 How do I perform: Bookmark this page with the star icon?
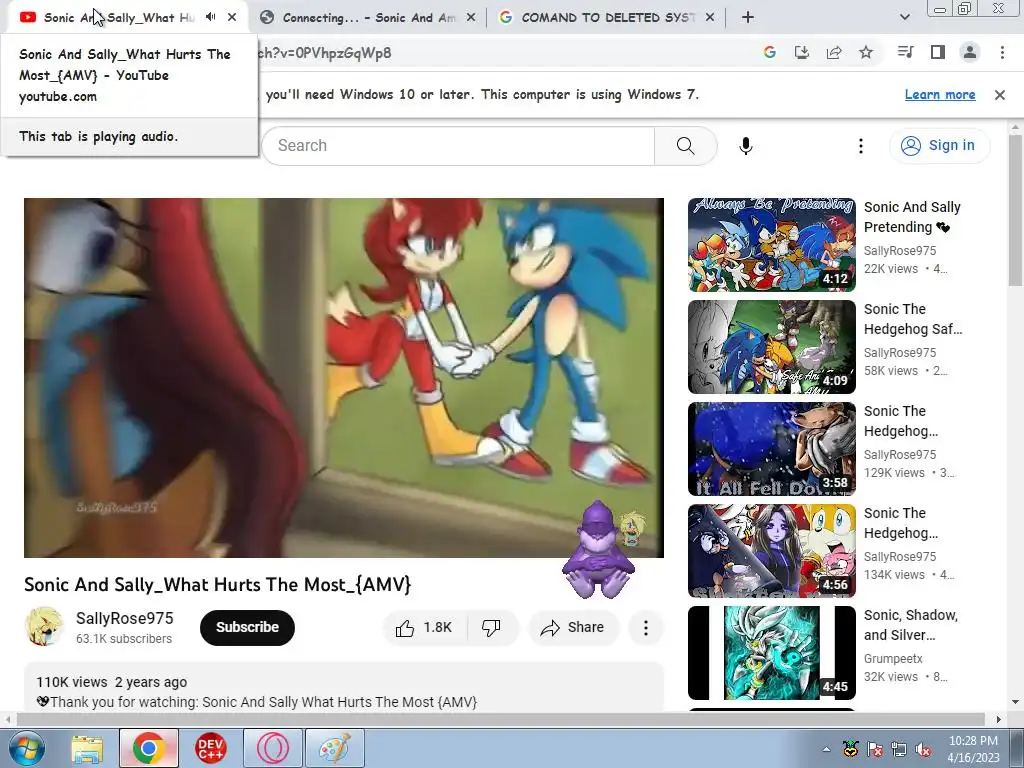866,52
